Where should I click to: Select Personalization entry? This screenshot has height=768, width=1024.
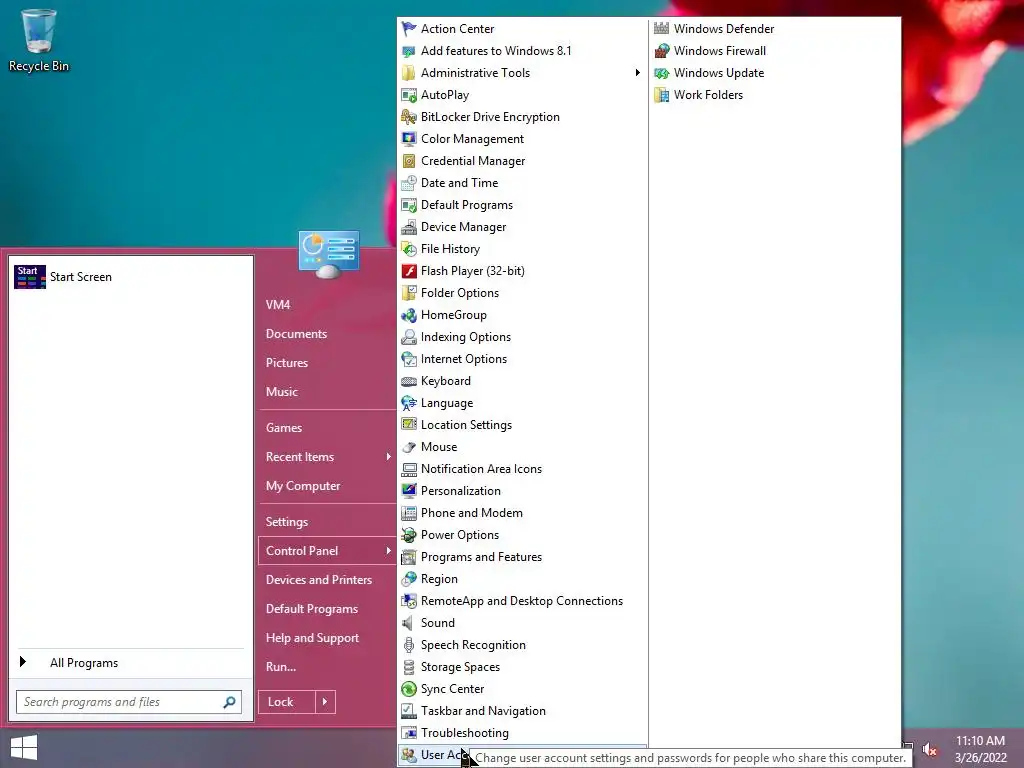(x=461, y=491)
